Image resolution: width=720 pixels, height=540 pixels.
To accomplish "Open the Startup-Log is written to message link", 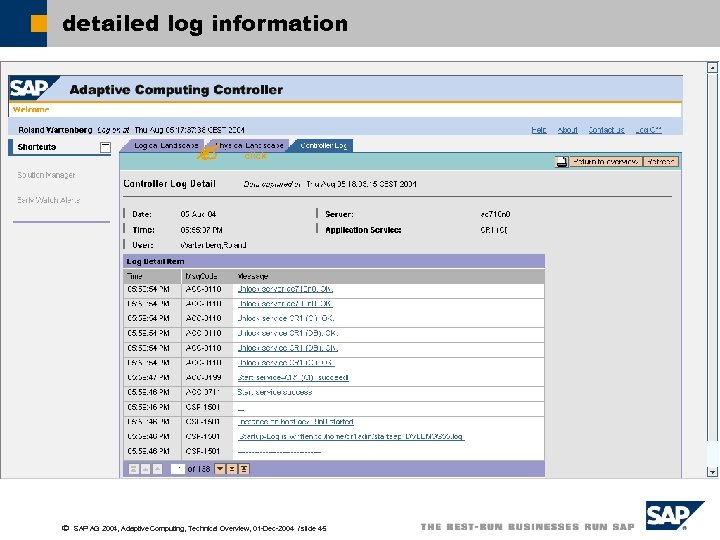I will pyautogui.click(x=351, y=436).
